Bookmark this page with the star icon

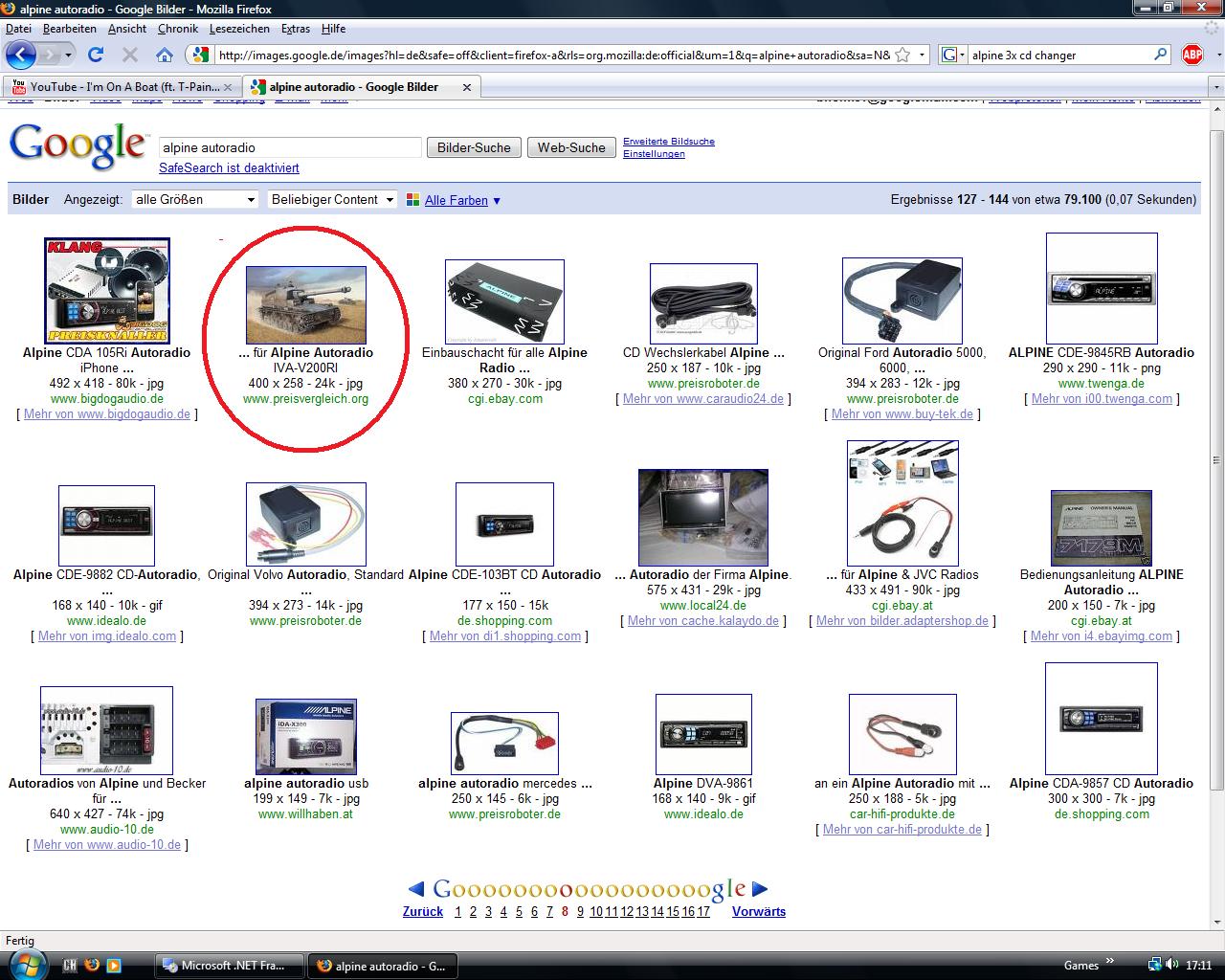[x=902, y=55]
